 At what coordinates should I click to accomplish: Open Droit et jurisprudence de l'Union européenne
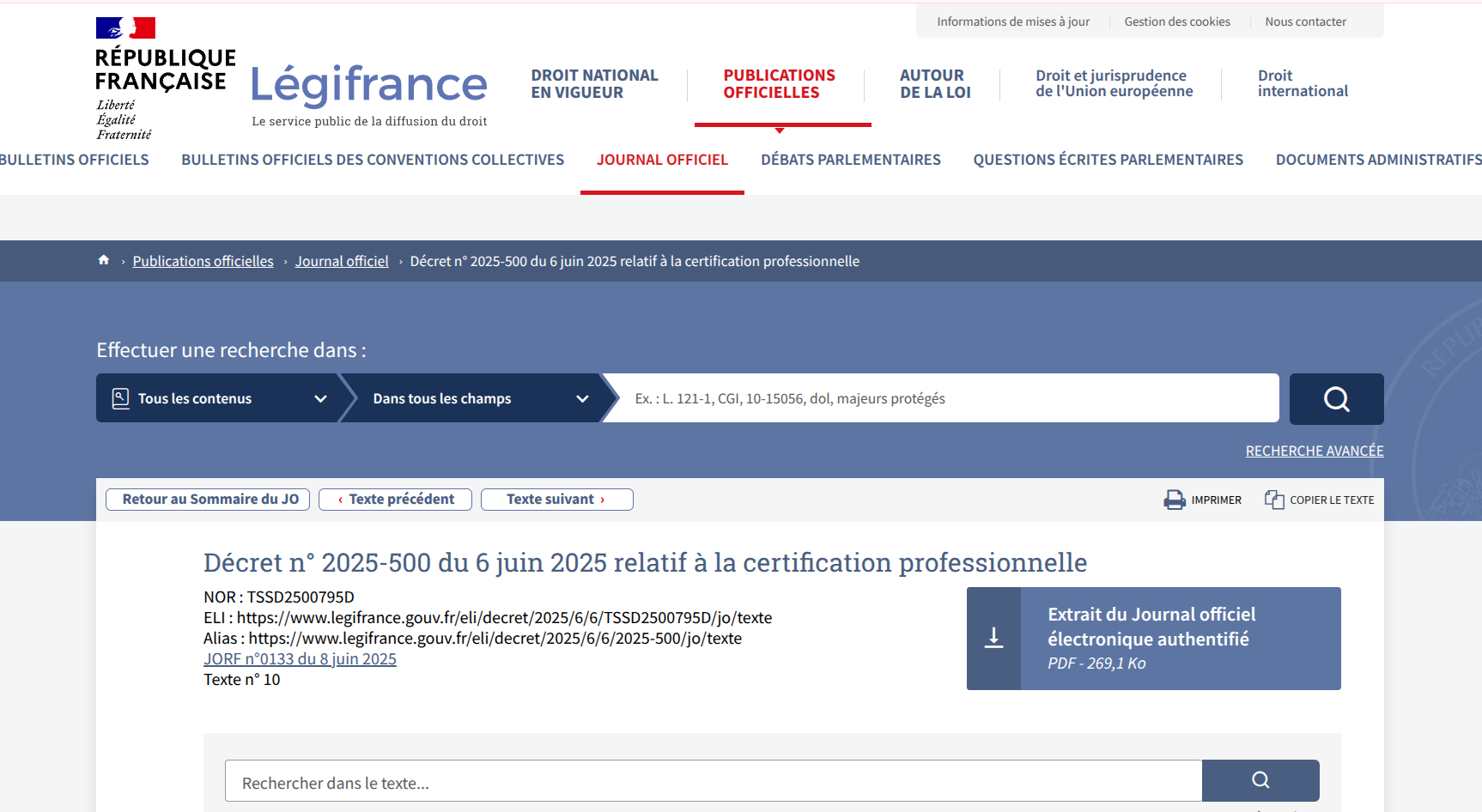coord(1114,83)
